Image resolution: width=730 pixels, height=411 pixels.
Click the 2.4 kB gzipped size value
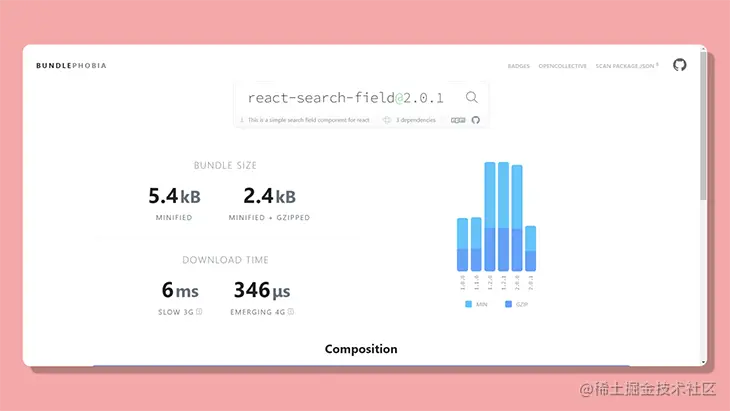tap(270, 196)
